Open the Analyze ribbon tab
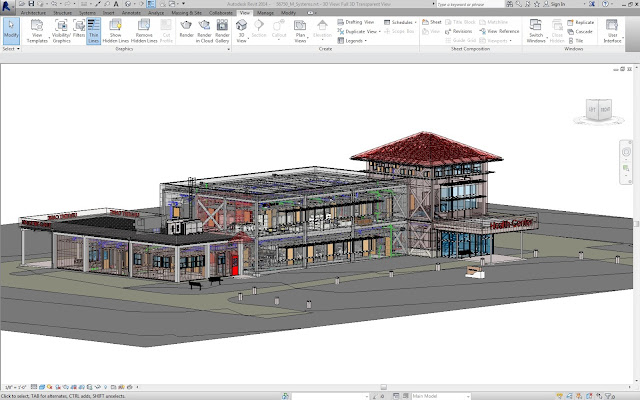Screen dimensions: 640x400 tap(156, 13)
